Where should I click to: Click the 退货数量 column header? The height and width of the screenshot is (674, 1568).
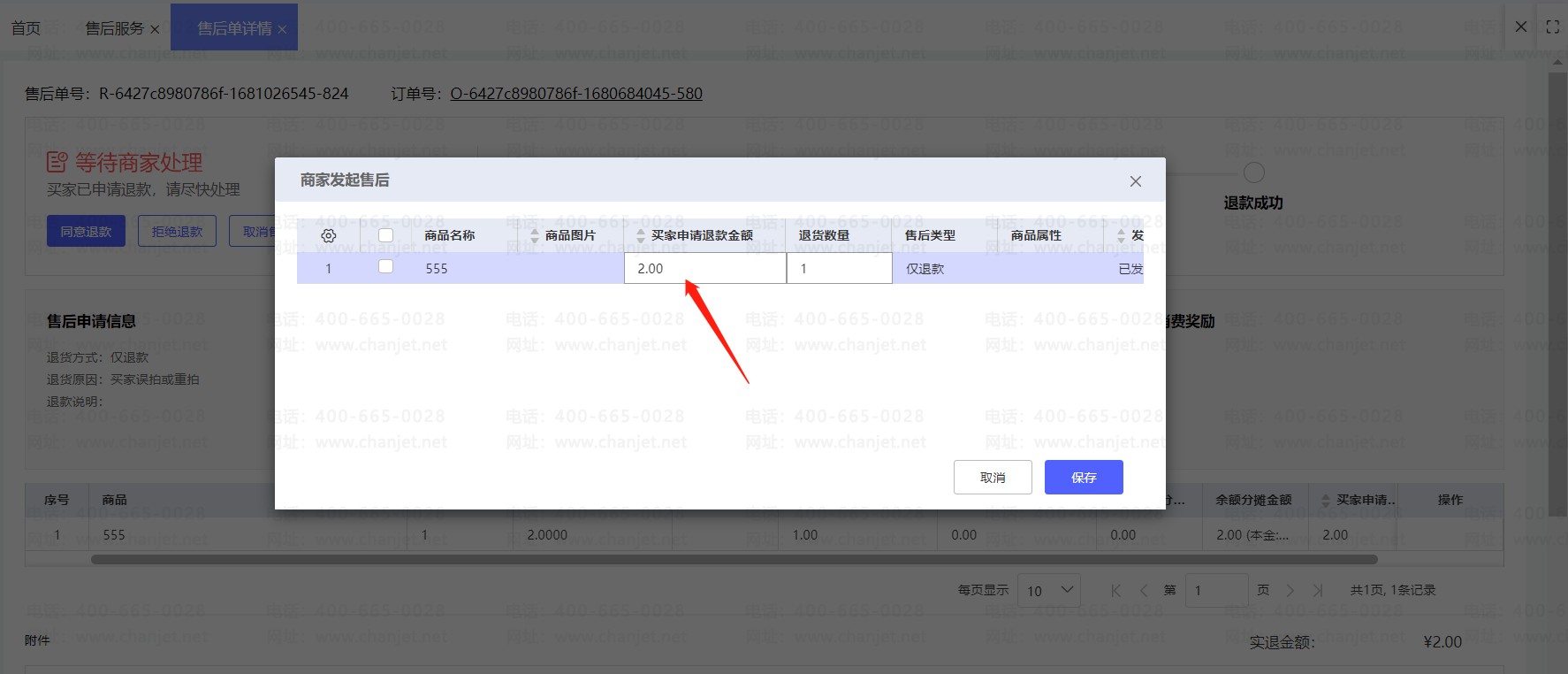click(x=824, y=235)
